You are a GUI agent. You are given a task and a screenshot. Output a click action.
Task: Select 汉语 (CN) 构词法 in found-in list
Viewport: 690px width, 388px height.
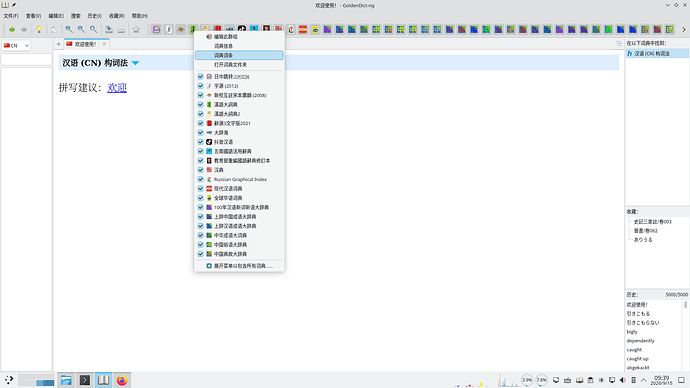click(x=657, y=53)
